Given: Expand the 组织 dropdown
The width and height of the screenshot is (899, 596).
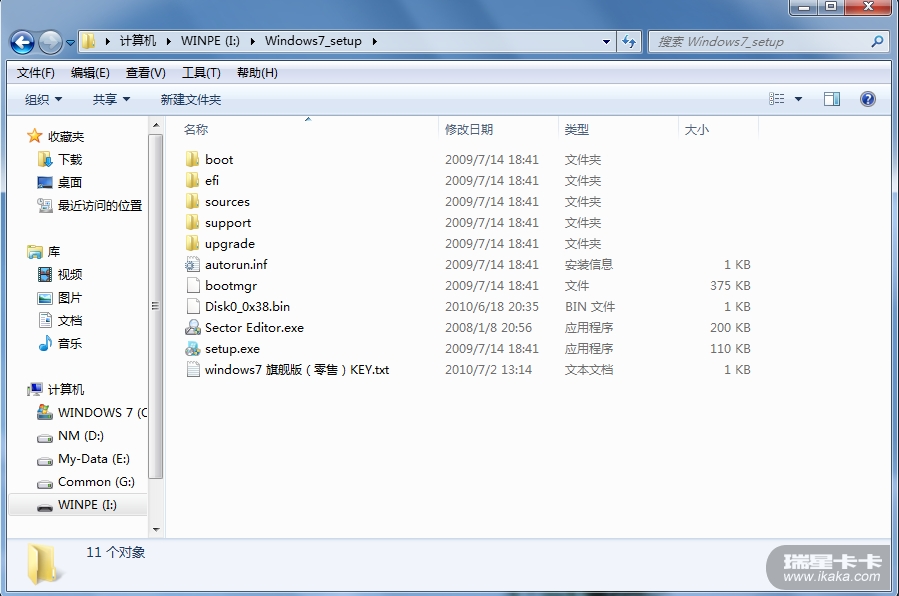Looking at the screenshot, I should [x=43, y=100].
